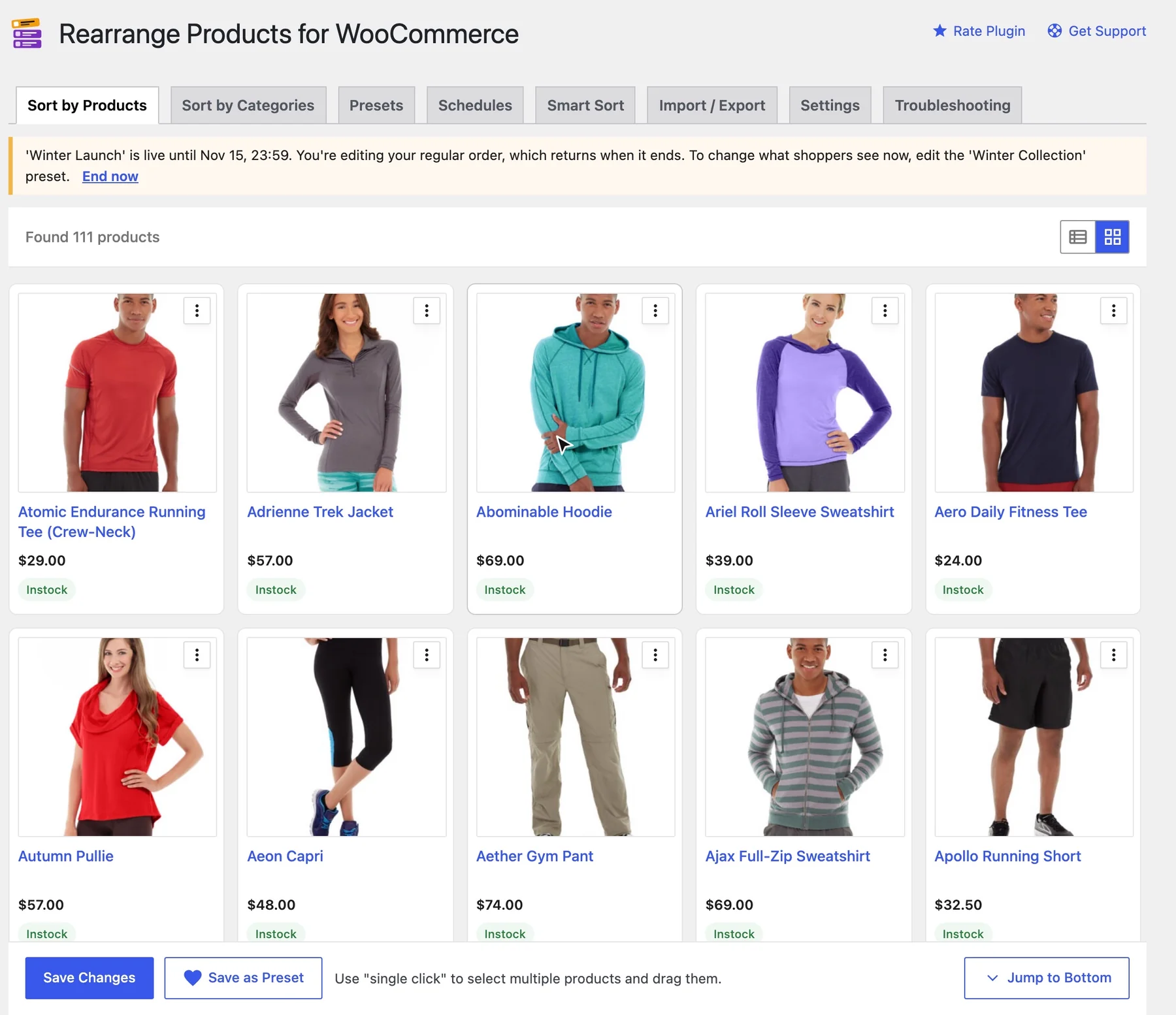Save current order as preset
The width and height of the screenshot is (1176, 1015).
[243, 978]
